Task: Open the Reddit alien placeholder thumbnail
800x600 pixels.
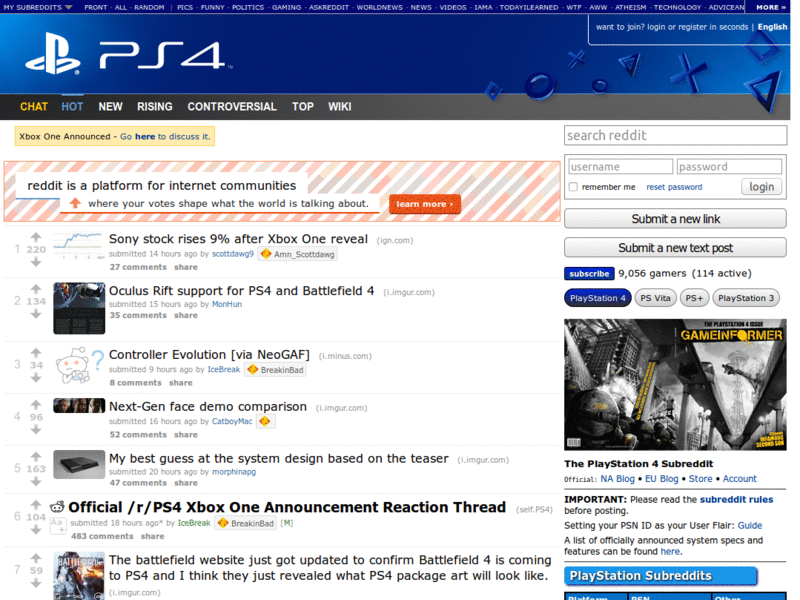Action: pyautogui.click(x=79, y=365)
